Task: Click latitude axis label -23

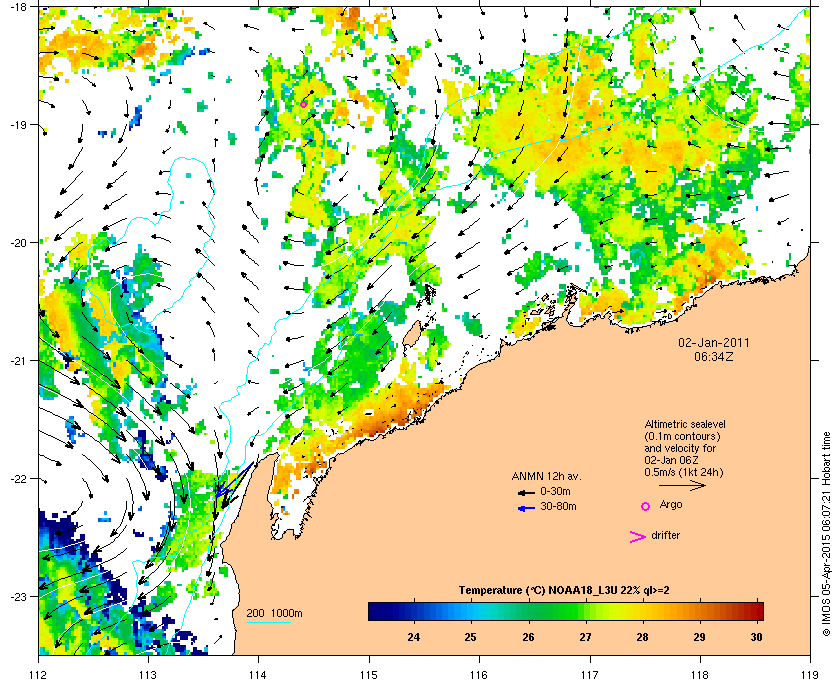Action: coord(19,596)
